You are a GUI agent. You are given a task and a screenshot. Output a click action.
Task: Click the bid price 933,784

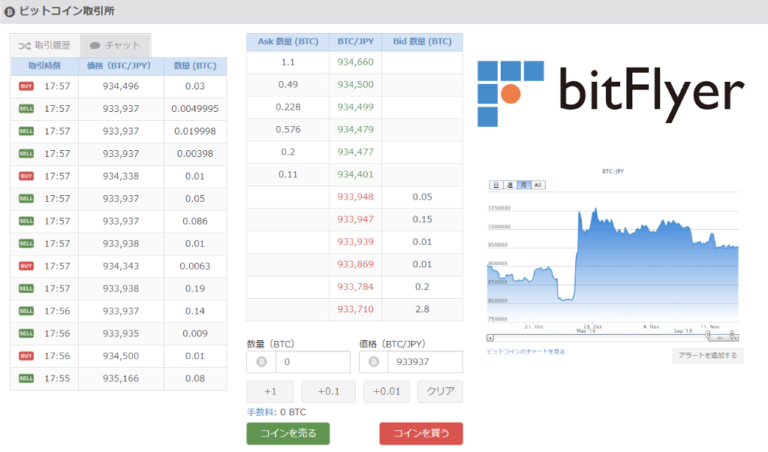pos(355,287)
